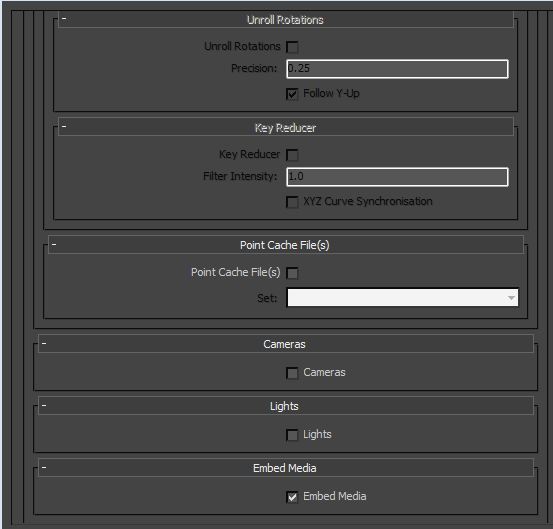Image resolution: width=553 pixels, height=529 pixels.
Task: Click the Key Reducer rollout title bar
Action: [286, 127]
